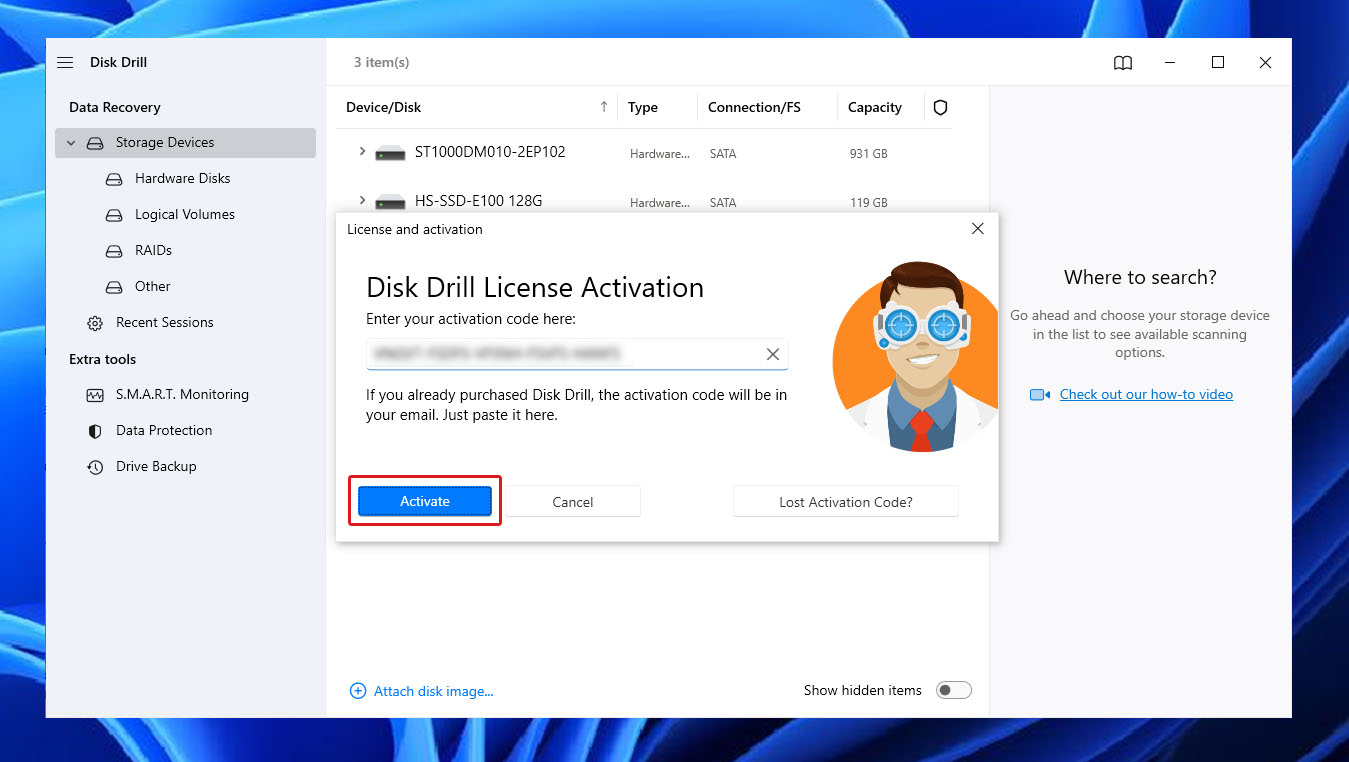Click the plus icon for Attach disk image
The height and width of the screenshot is (762, 1349).
pos(358,691)
